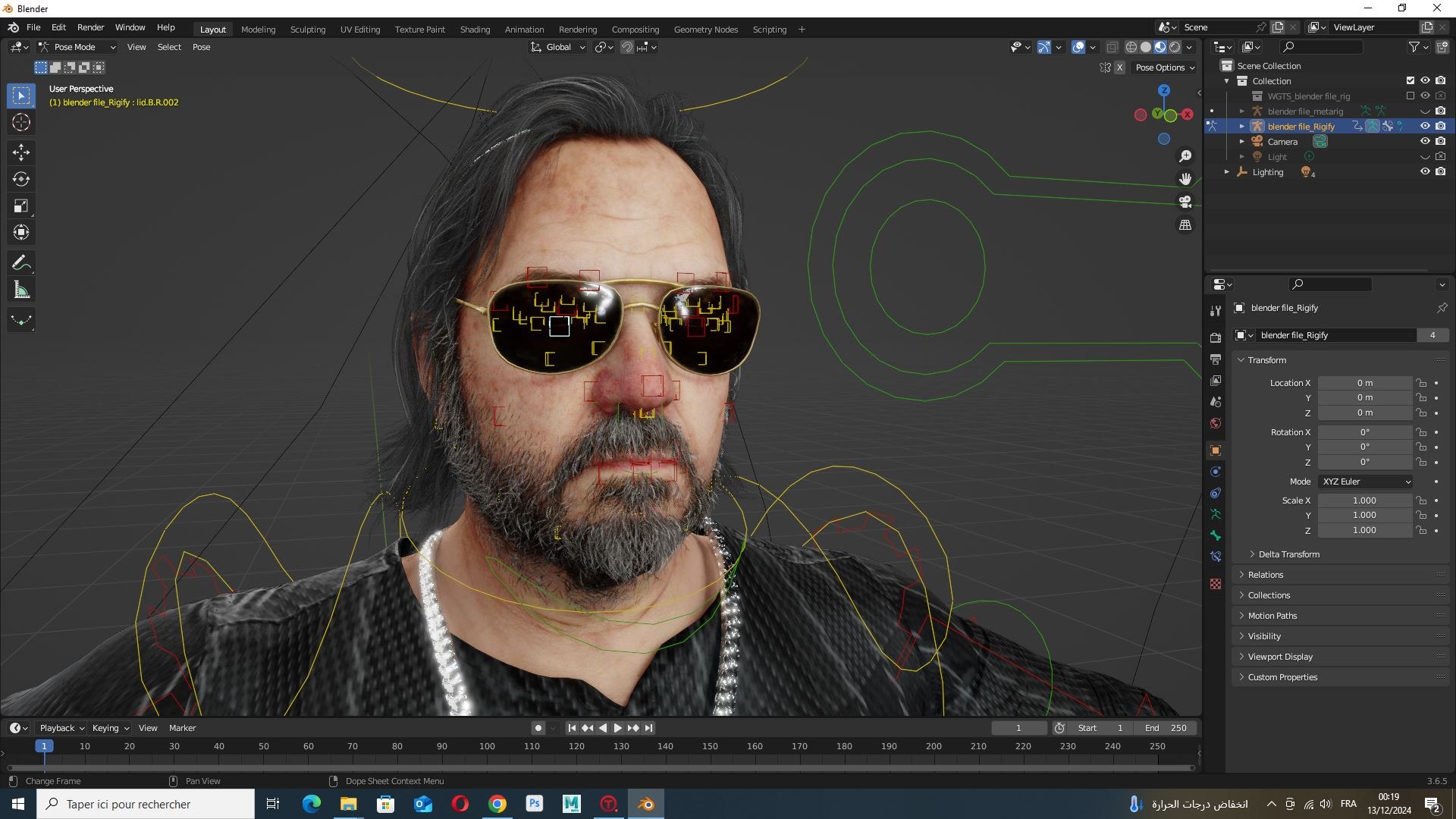Select the Measure tool
The height and width of the screenshot is (819, 1456).
[21, 290]
